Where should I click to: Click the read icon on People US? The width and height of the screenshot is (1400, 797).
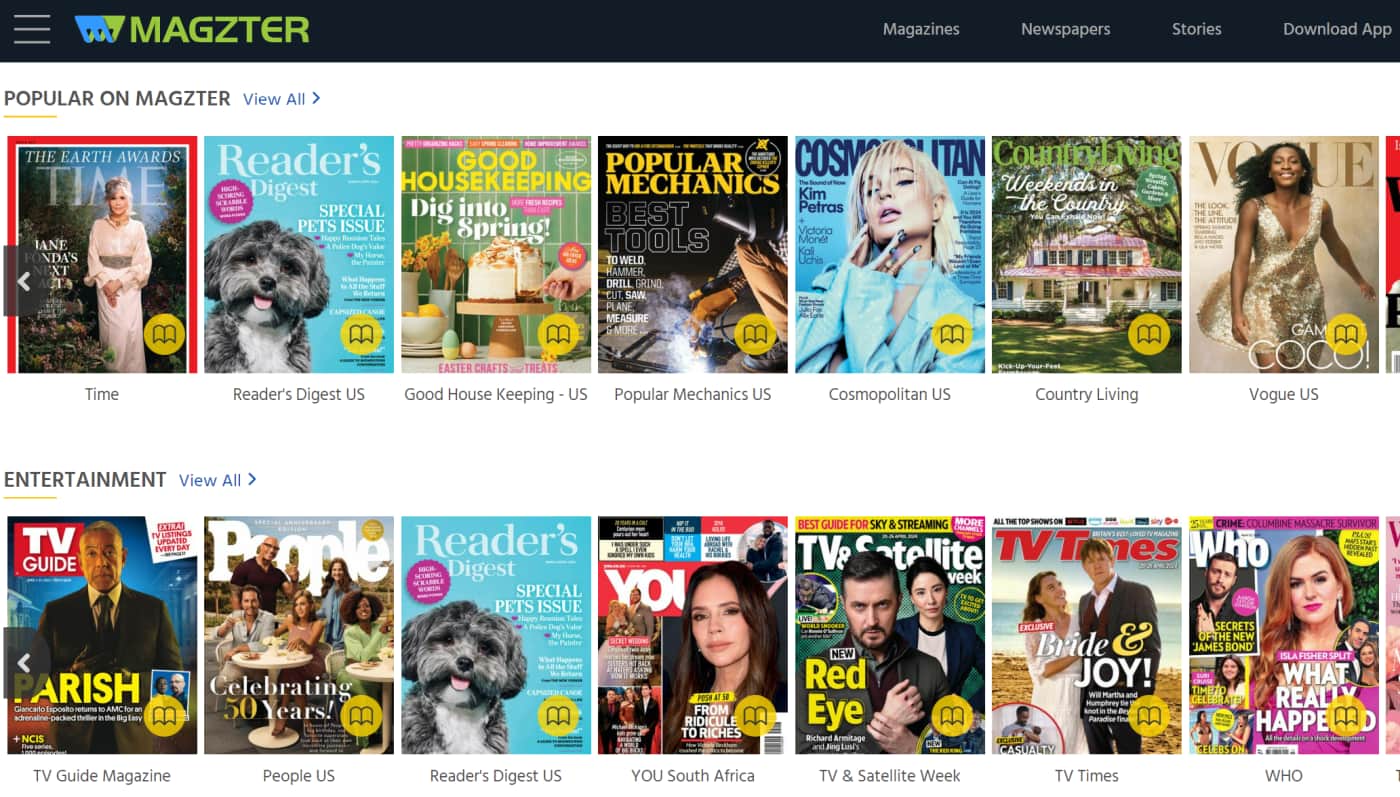point(361,716)
